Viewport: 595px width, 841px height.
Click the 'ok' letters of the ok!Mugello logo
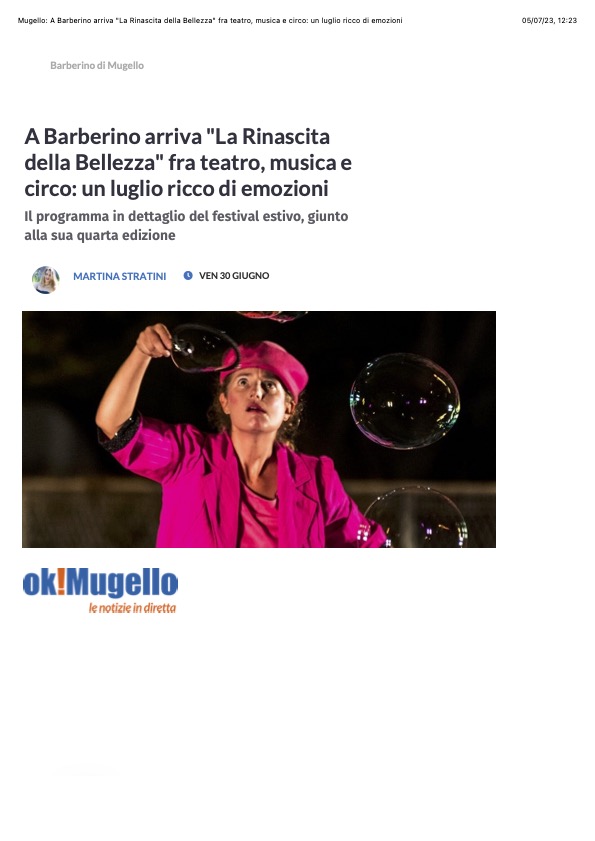(x=40, y=584)
